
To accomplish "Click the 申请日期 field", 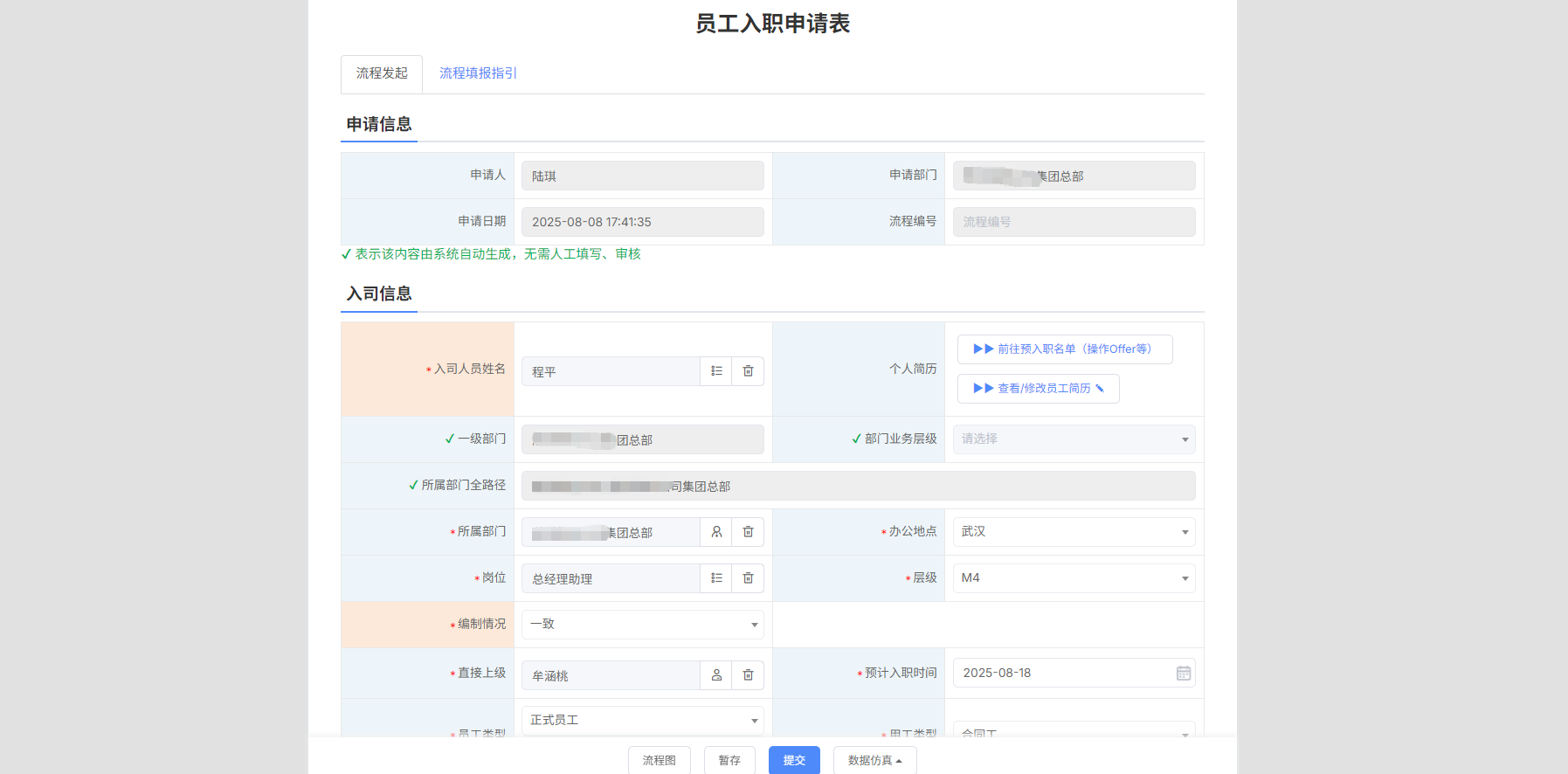I will (x=643, y=222).
